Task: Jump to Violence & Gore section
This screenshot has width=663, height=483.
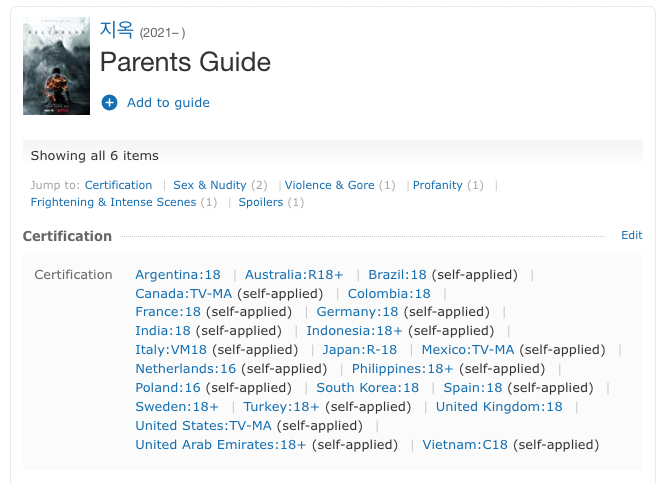Action: tap(329, 185)
